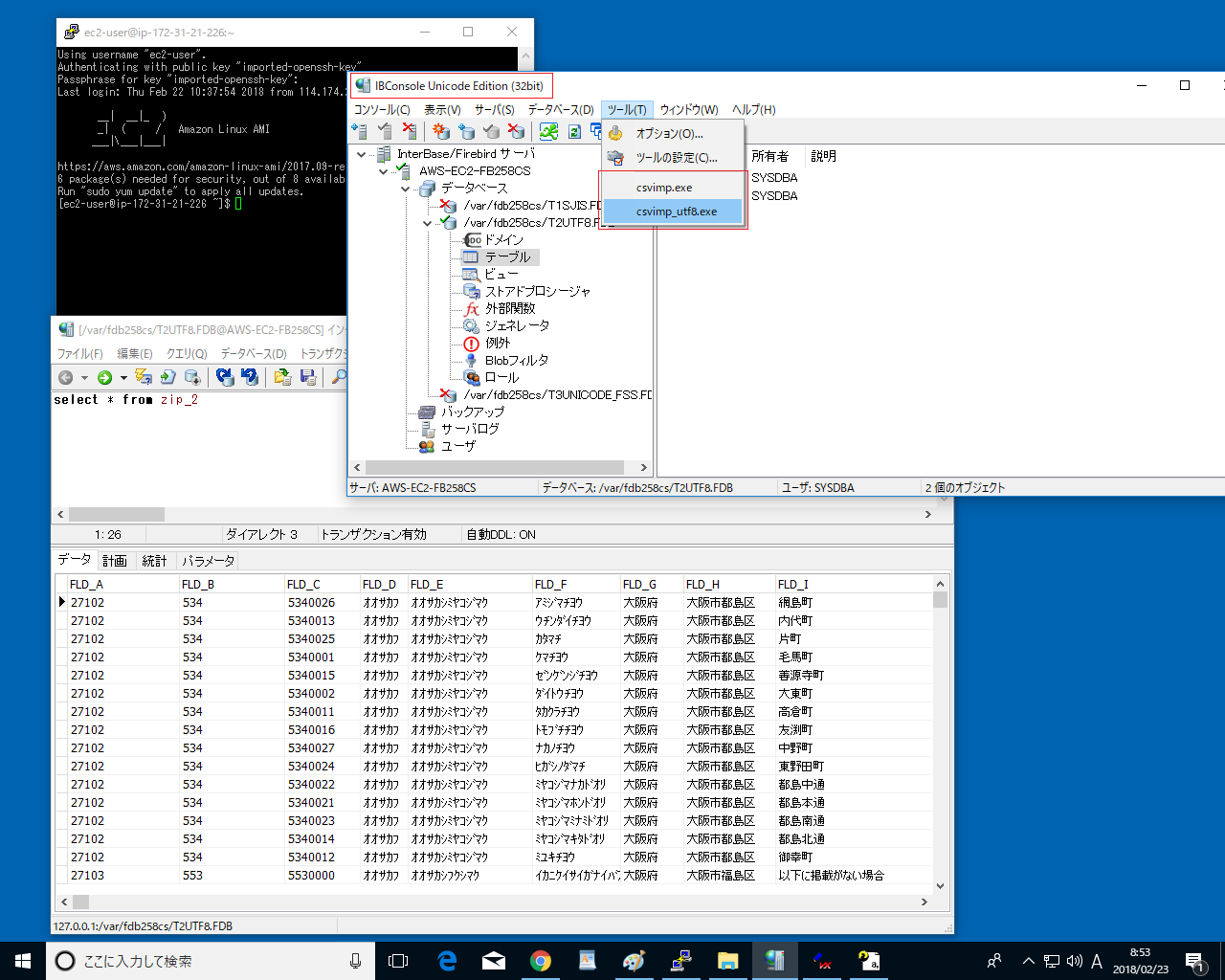The height and width of the screenshot is (980, 1225).
Task: Click the save script floppy icon in SQL toolbar
Action: tap(307, 377)
